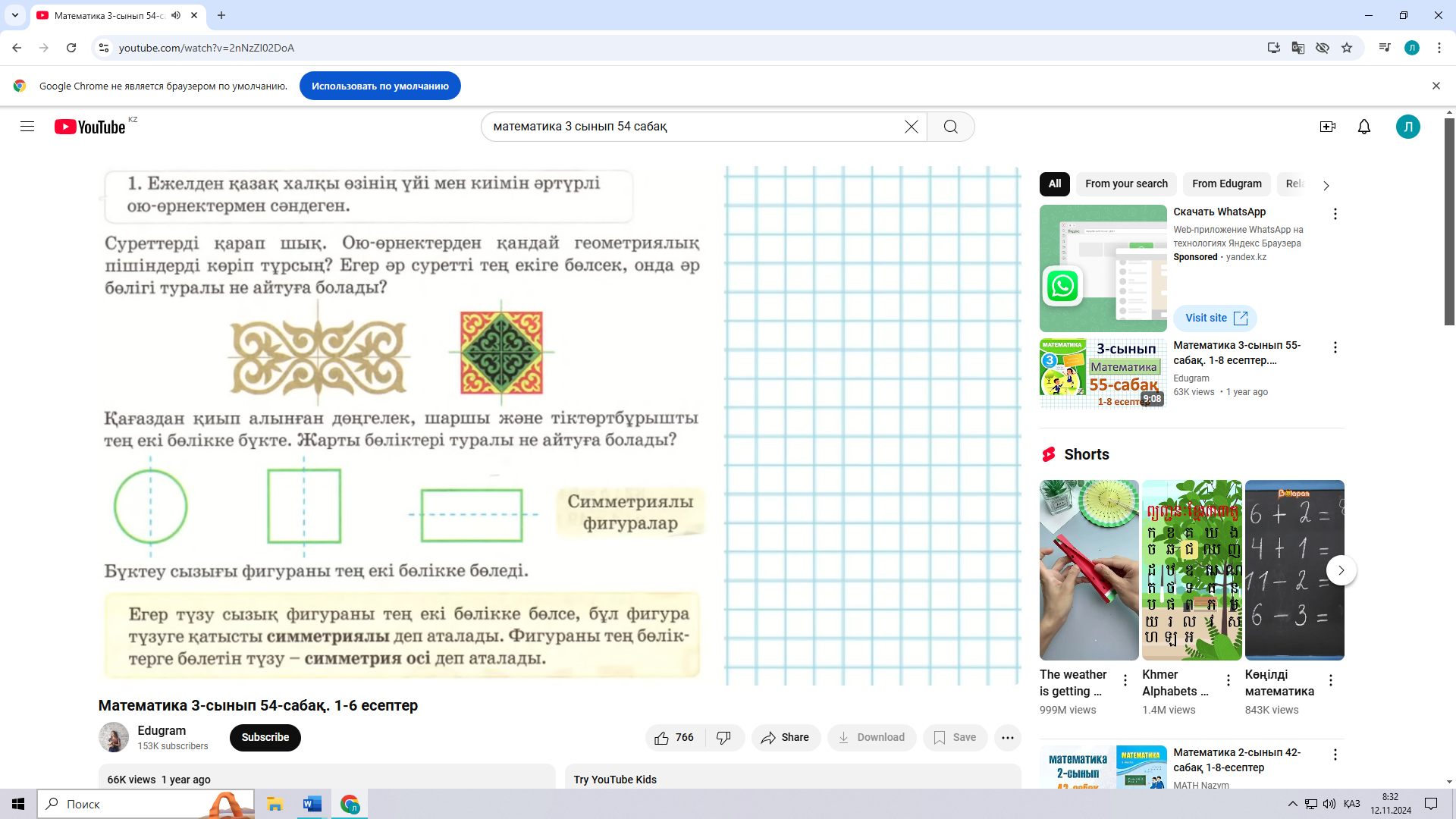Clear the search field with X
Viewport: 1456px width, 819px height.
911,127
